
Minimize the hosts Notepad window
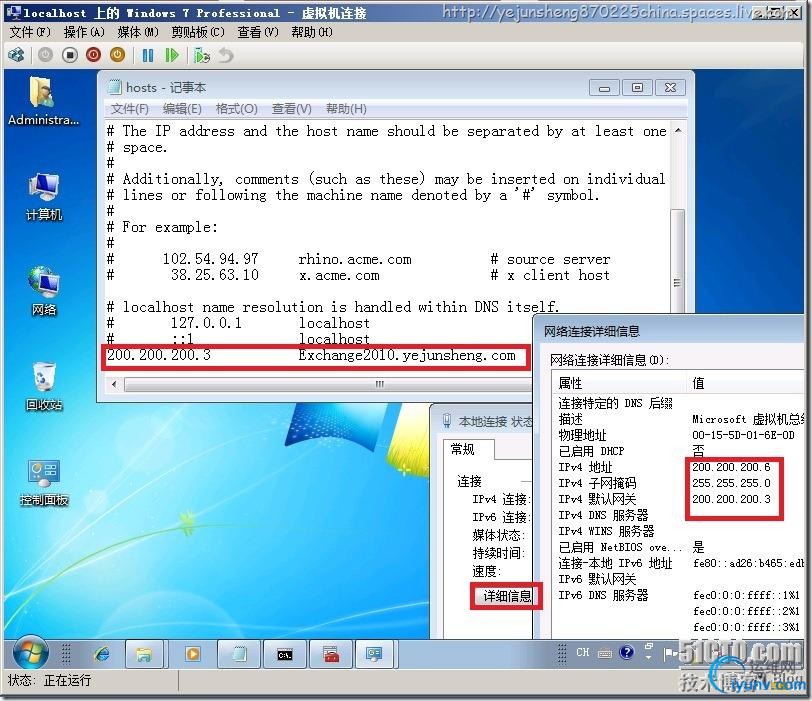pyautogui.click(x=604, y=88)
